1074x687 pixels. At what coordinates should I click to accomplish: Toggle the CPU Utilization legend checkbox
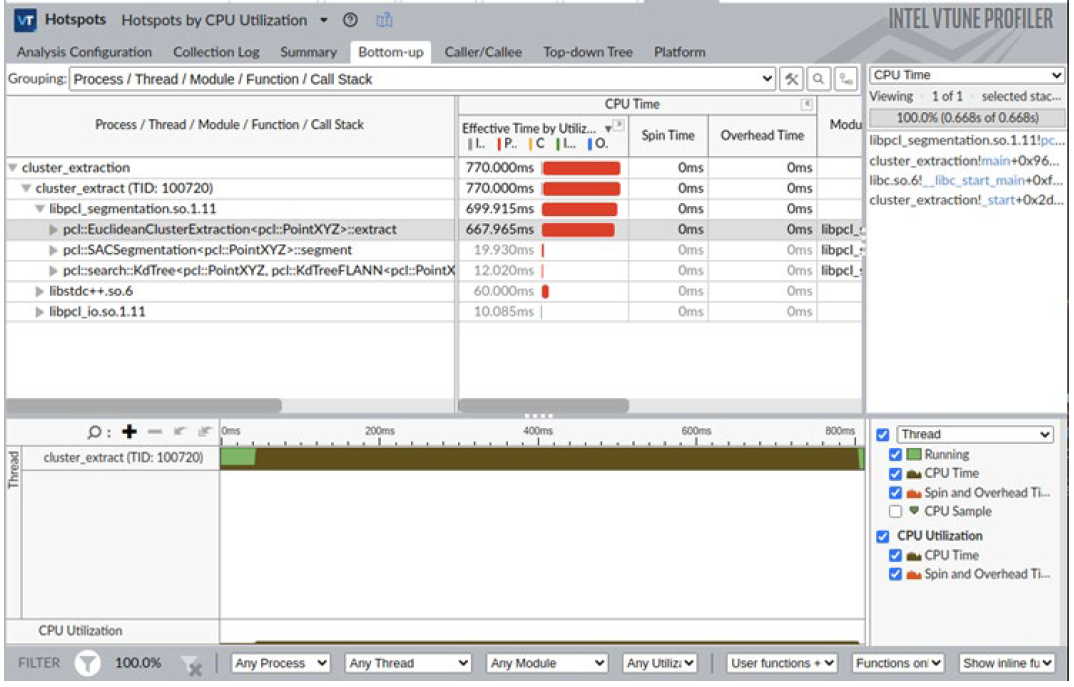point(883,536)
